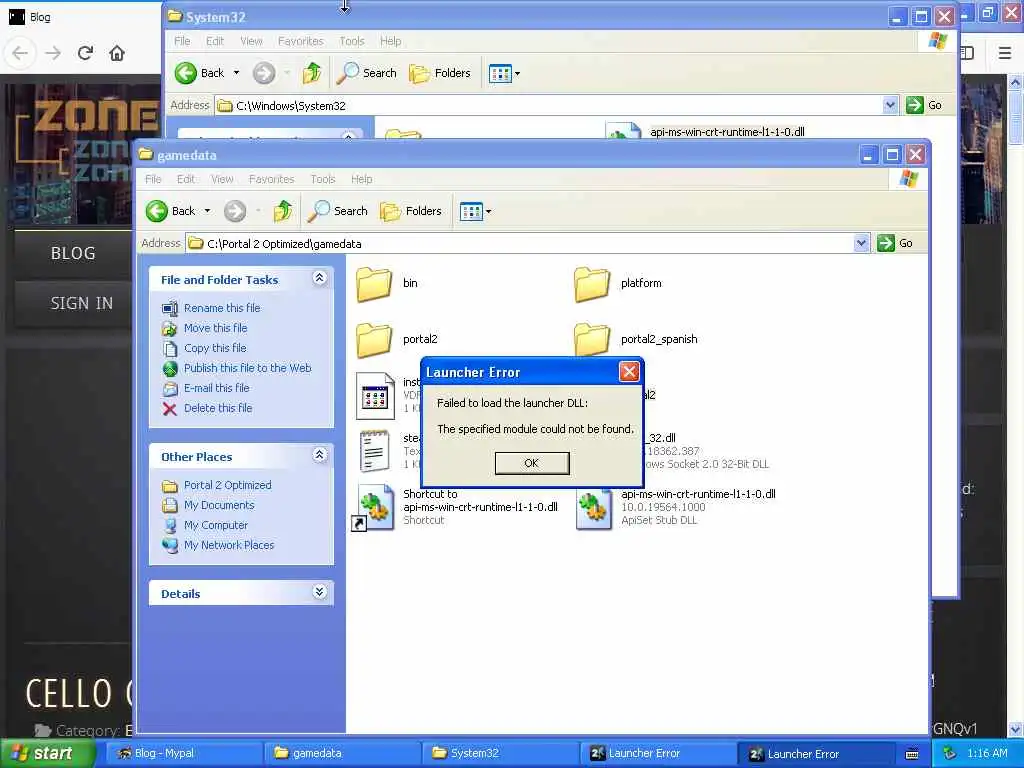Select the portal2 folder icon
The width and height of the screenshot is (1024, 768).
pyautogui.click(x=374, y=340)
